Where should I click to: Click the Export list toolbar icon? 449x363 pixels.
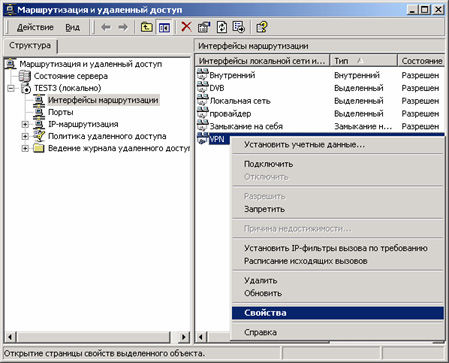239,27
